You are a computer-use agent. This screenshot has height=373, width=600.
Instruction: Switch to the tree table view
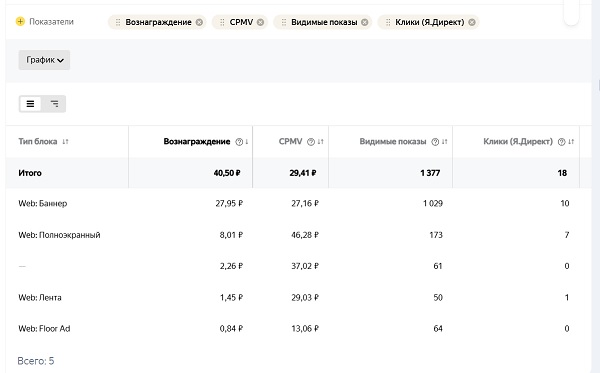[54, 104]
